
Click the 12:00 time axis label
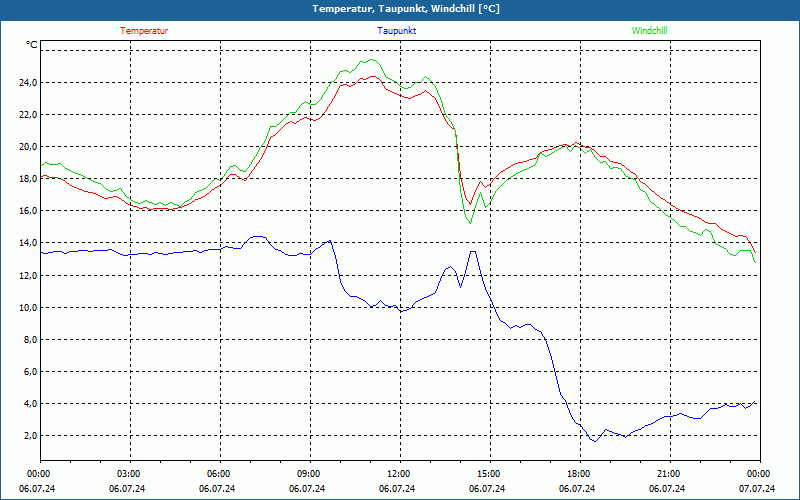(x=398, y=474)
